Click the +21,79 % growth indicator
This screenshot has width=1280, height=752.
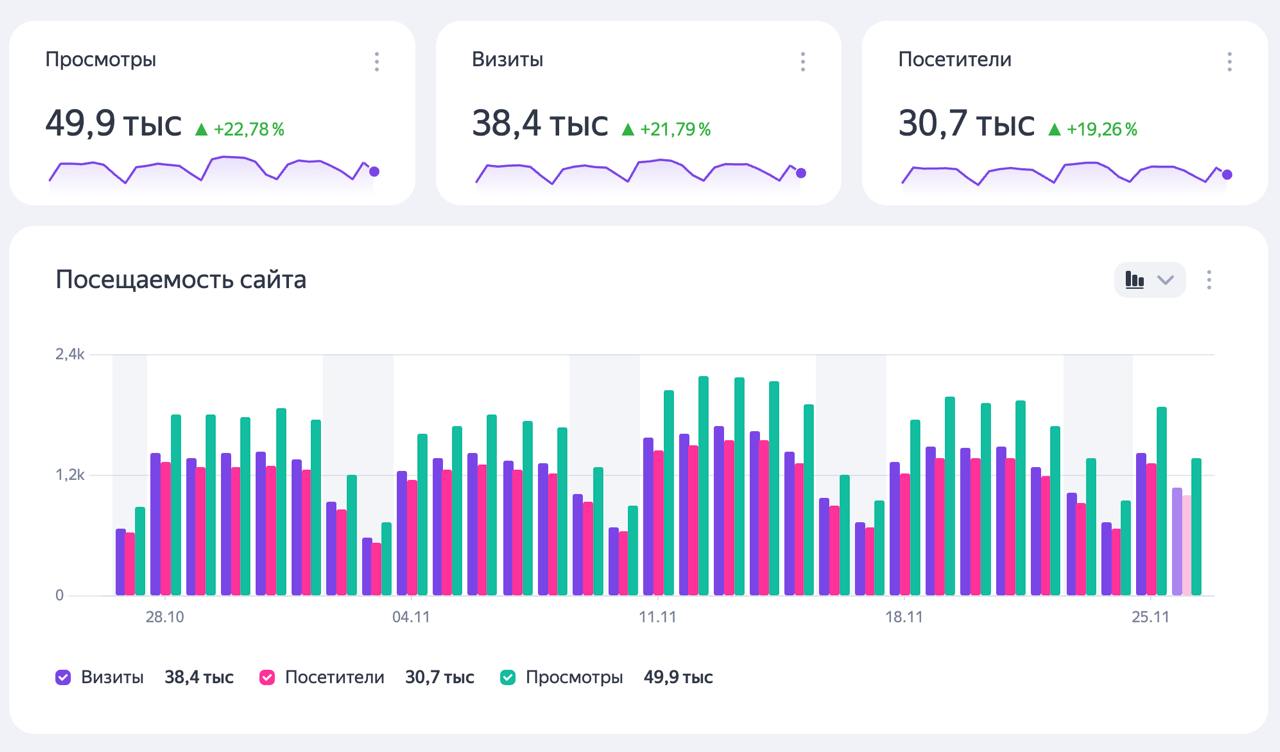(x=666, y=129)
